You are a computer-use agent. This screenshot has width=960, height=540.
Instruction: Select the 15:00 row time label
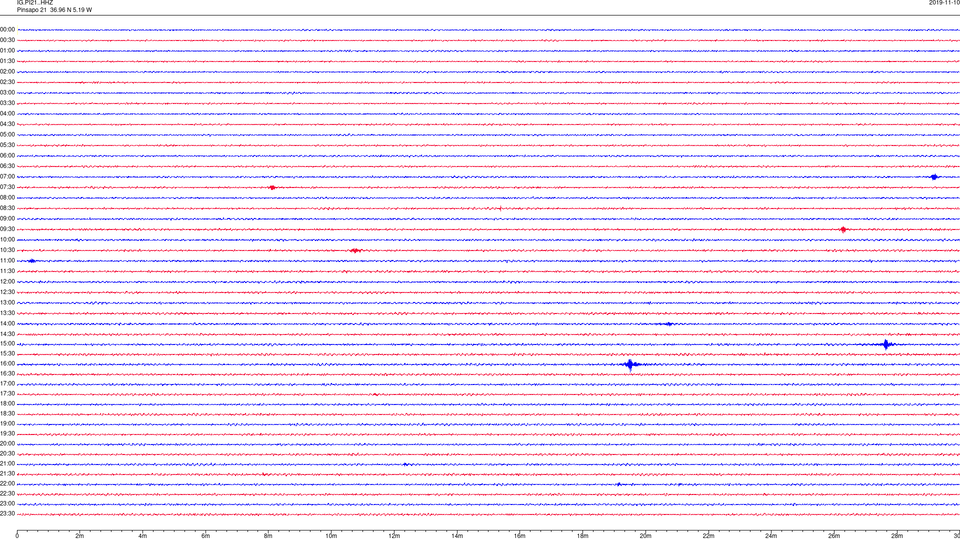click(x=7, y=343)
